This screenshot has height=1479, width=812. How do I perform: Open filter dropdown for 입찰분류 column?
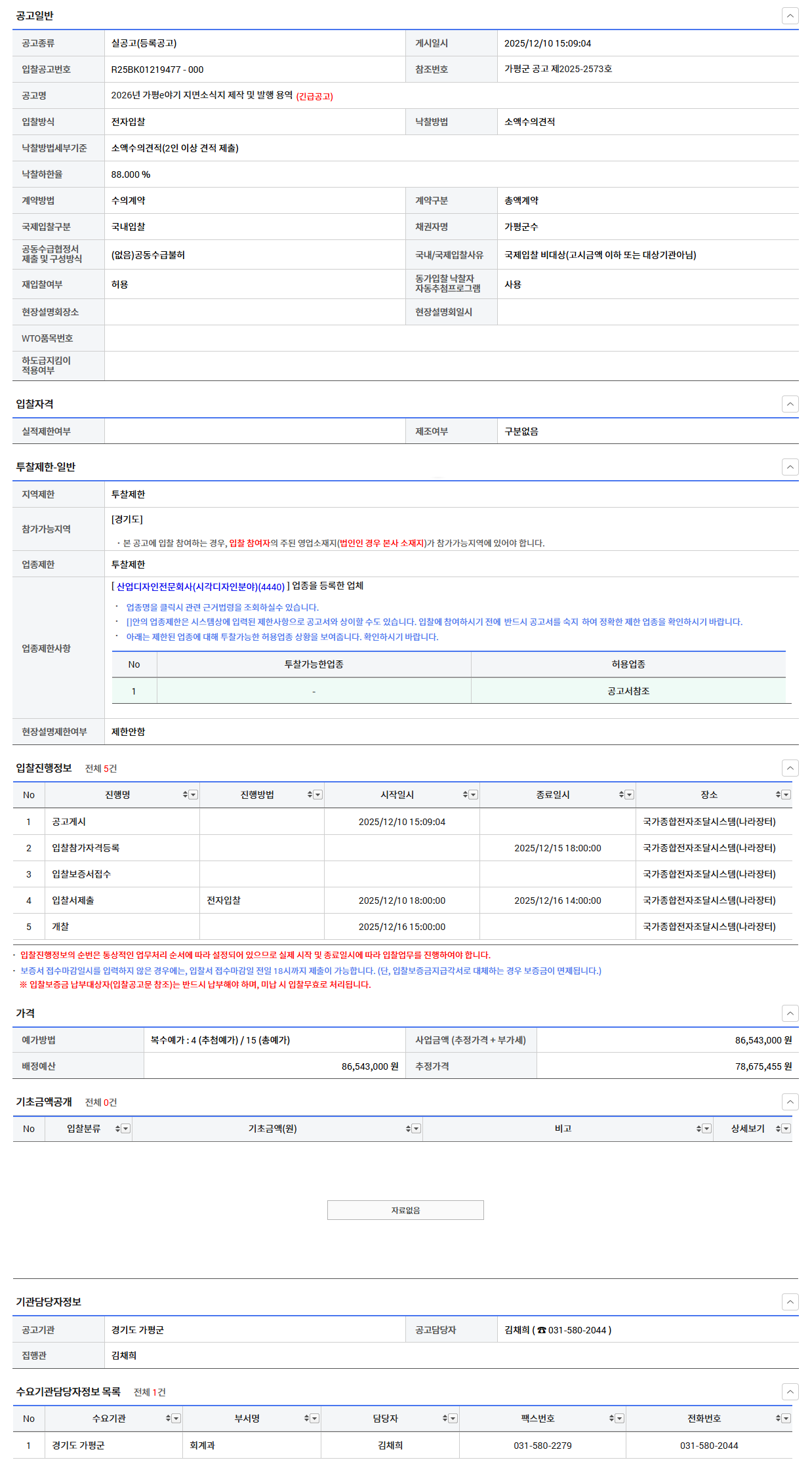(x=126, y=1129)
